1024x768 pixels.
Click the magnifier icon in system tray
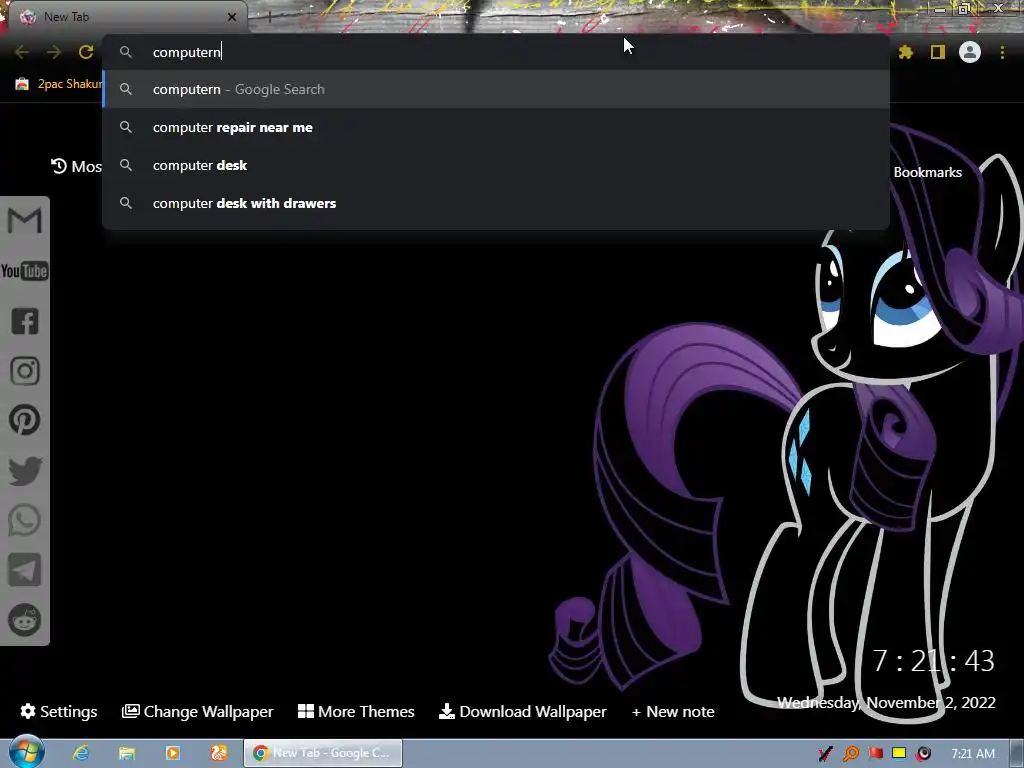pos(850,754)
